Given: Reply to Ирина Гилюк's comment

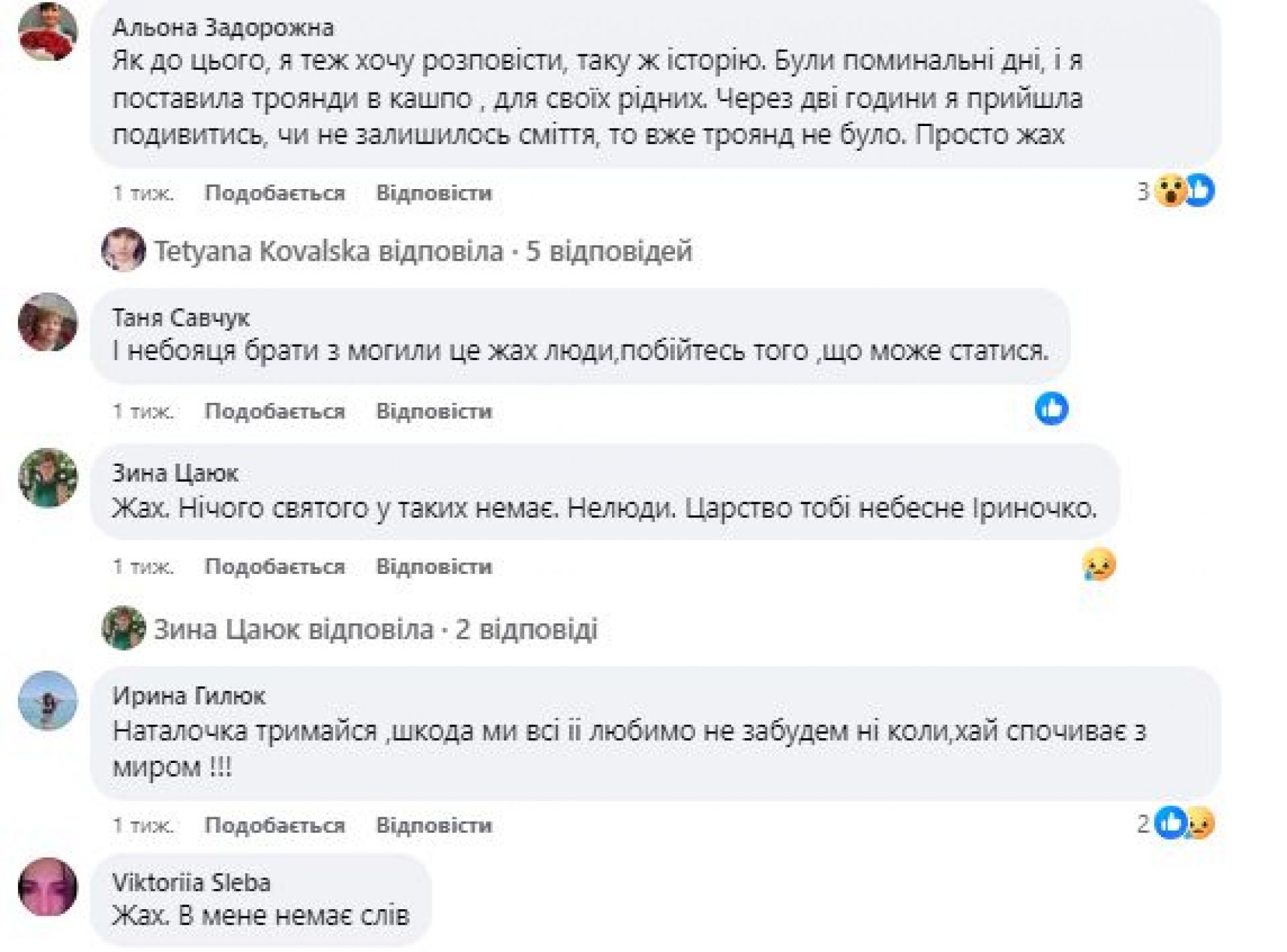Looking at the screenshot, I should coord(434,825).
